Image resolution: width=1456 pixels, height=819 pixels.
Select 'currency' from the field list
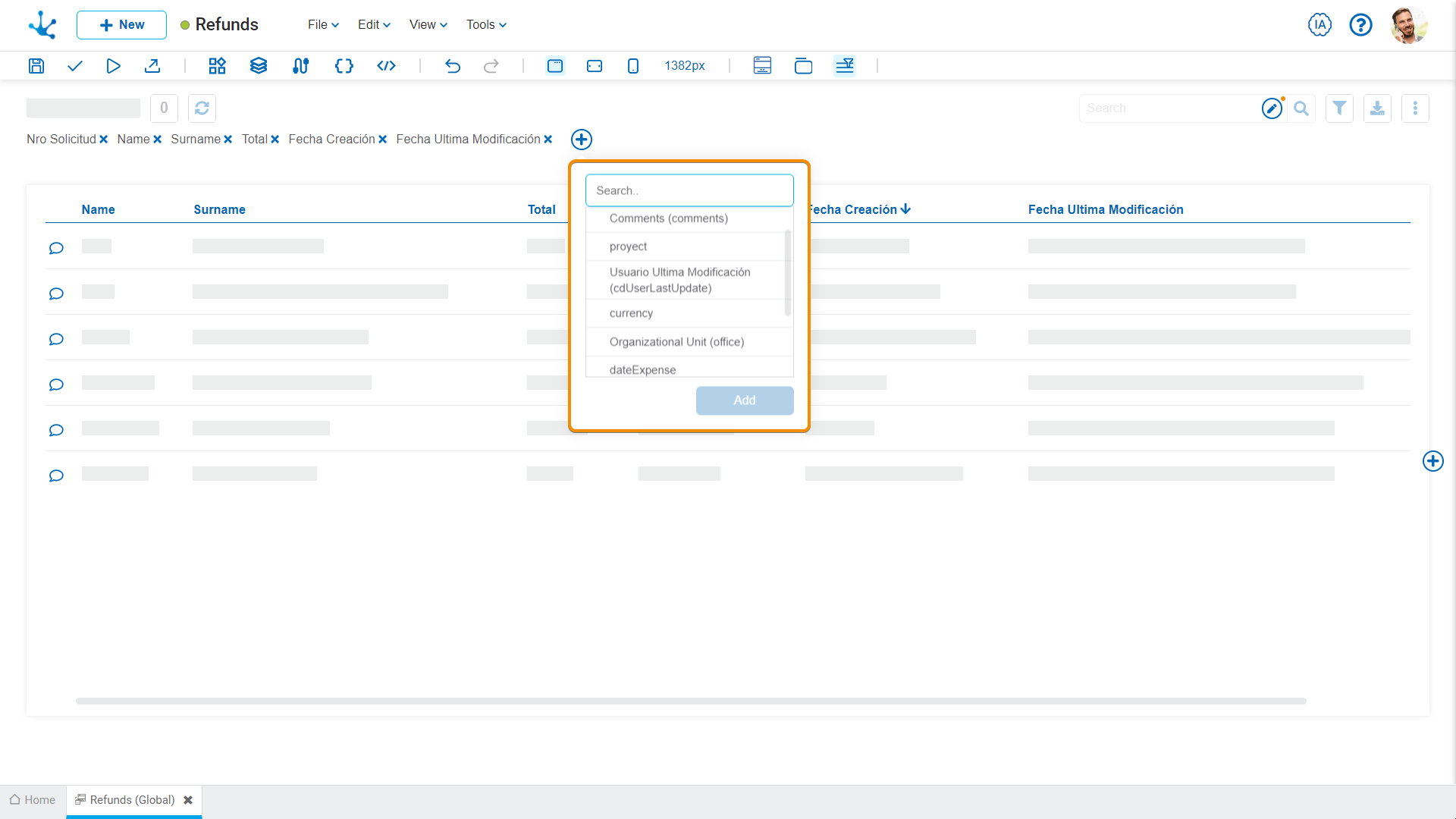point(631,313)
